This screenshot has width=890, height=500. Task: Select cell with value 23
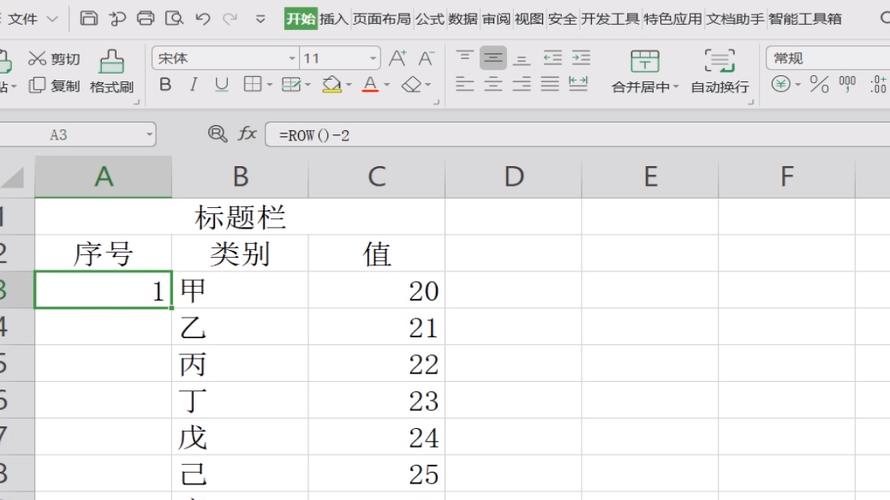tap(377, 400)
